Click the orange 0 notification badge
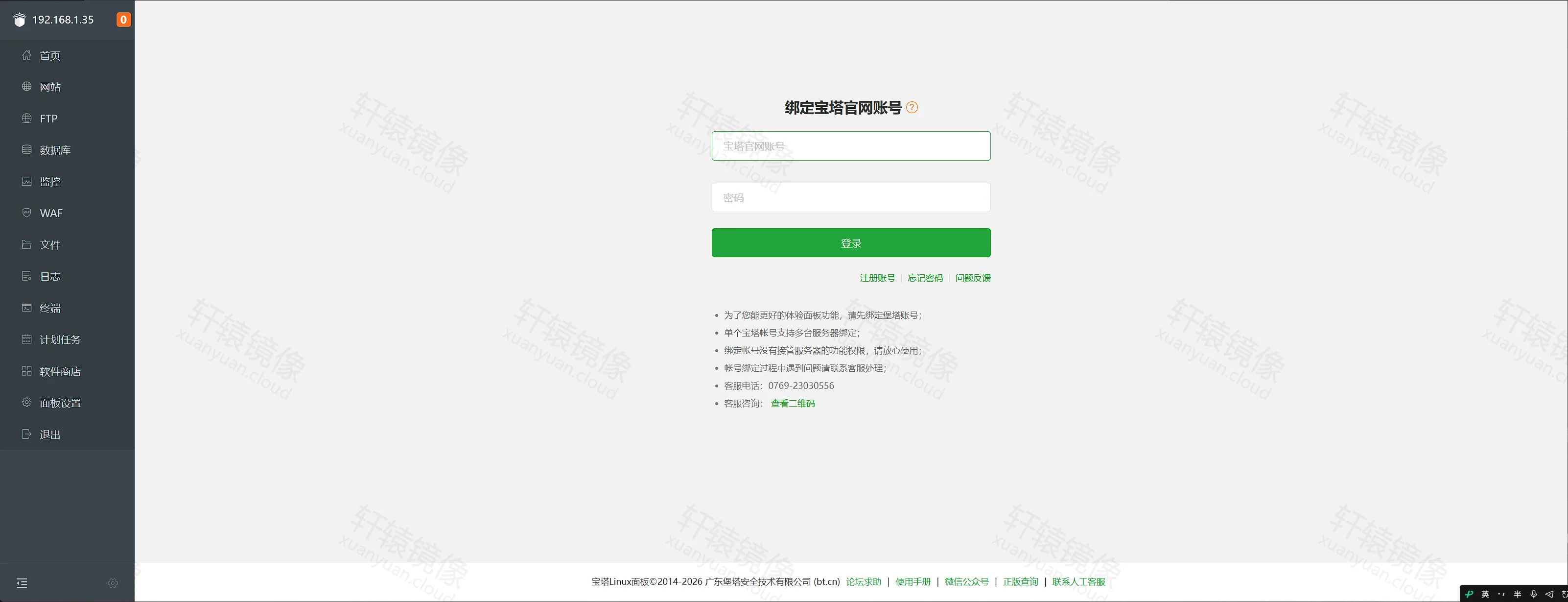The height and width of the screenshot is (602, 1568). [123, 20]
